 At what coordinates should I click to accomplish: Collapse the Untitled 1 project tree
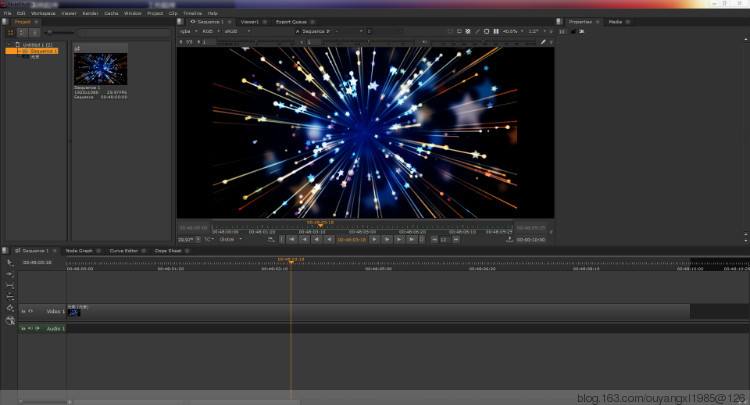(10, 45)
